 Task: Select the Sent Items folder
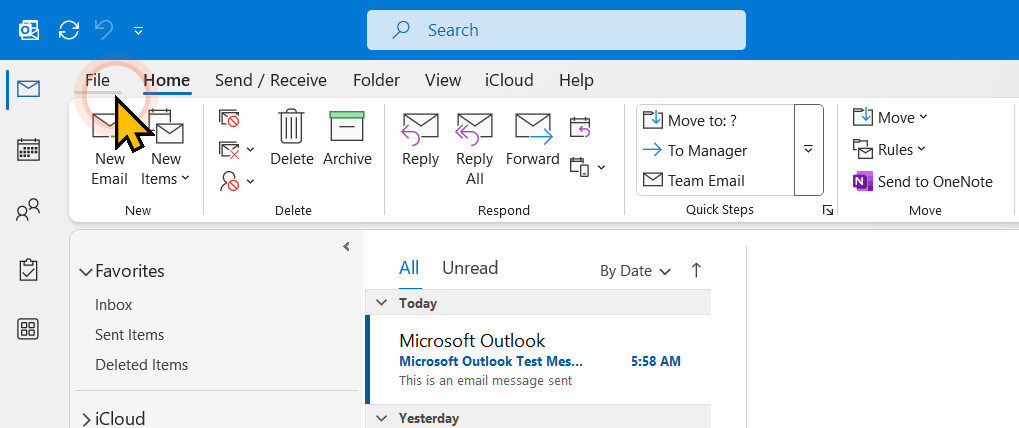129,335
